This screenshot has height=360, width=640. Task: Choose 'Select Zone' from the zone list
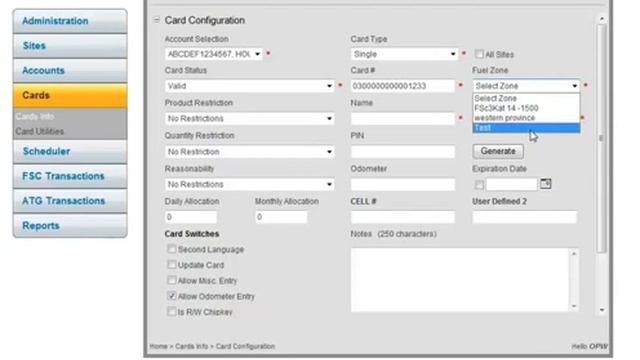pyautogui.click(x=526, y=98)
